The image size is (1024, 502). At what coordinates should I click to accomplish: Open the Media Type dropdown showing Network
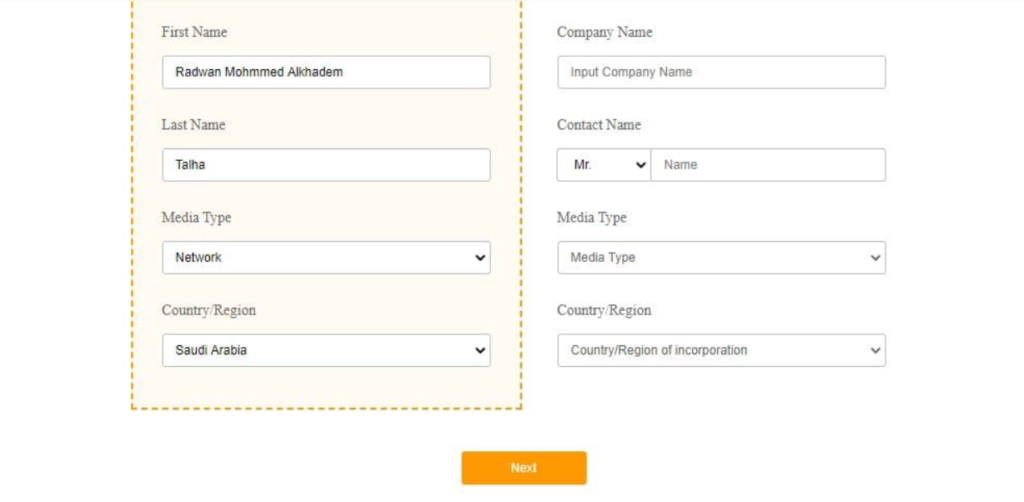[326, 258]
